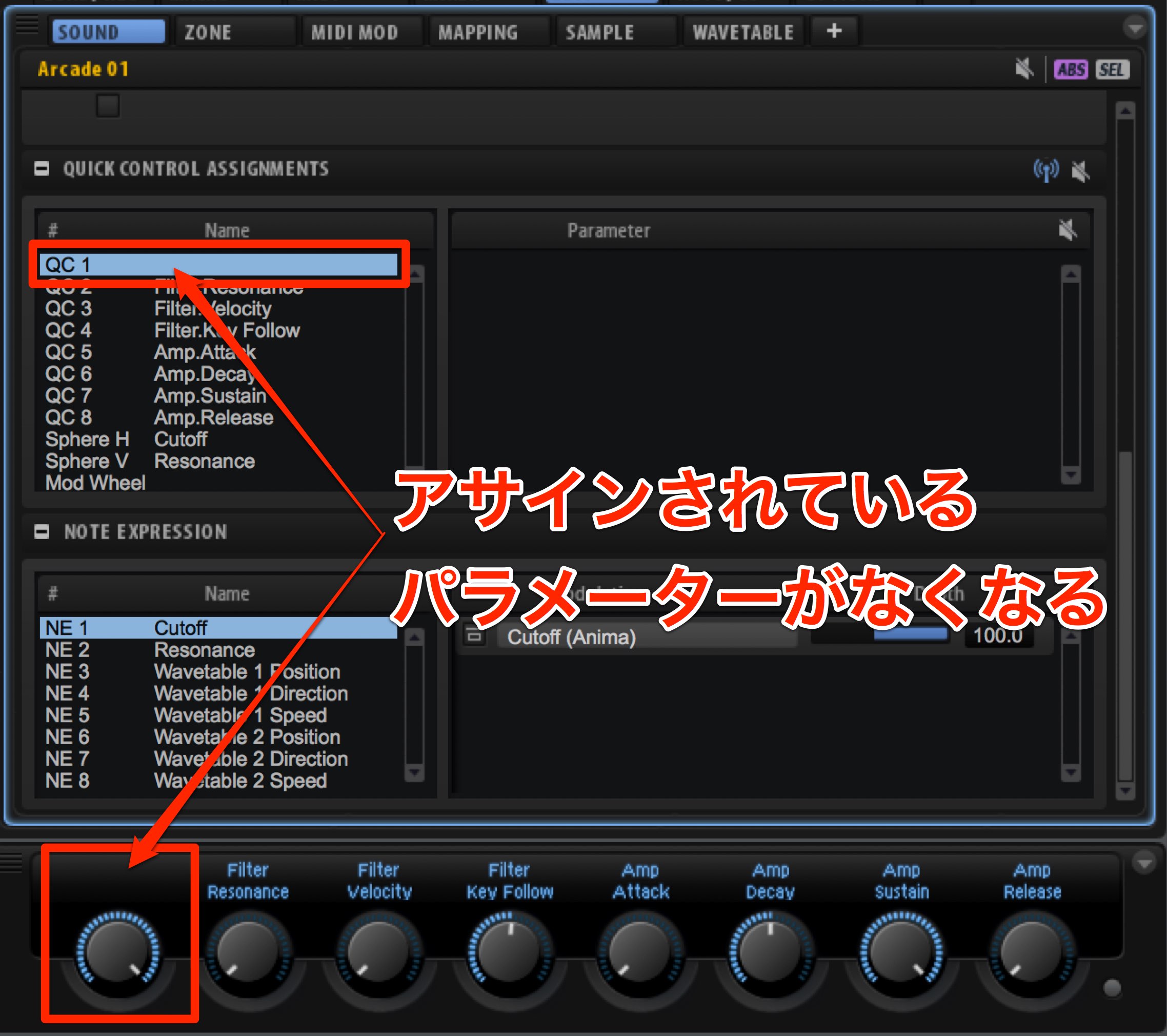The height and width of the screenshot is (1036, 1167).
Task: Select NE 6 Wavetable 2 Position row
Action: coord(218,736)
